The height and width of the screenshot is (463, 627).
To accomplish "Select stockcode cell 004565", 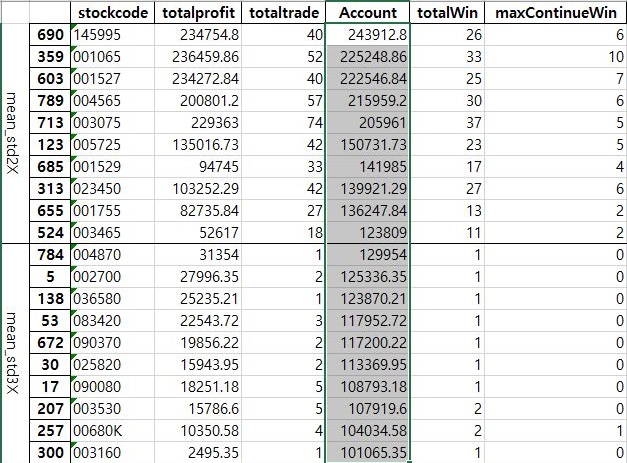I will tap(112, 101).
